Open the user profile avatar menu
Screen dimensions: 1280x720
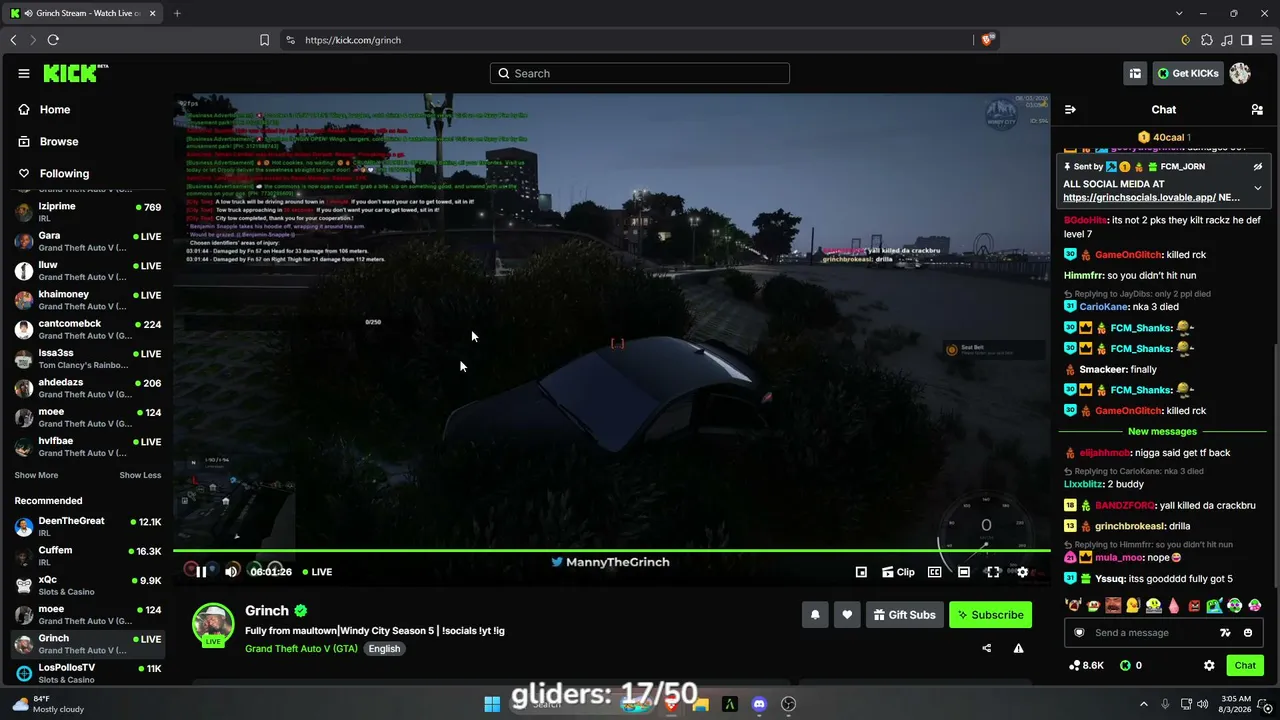tap(1240, 73)
